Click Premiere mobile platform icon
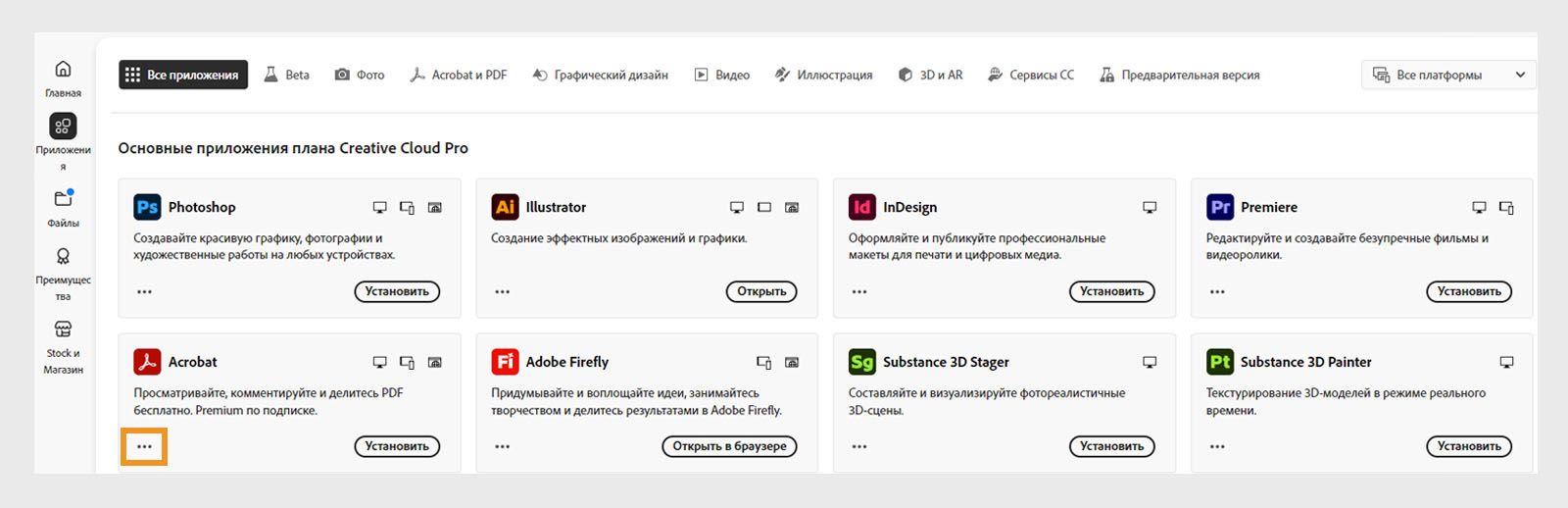Screen dimensions: 1568x508 point(1506,208)
